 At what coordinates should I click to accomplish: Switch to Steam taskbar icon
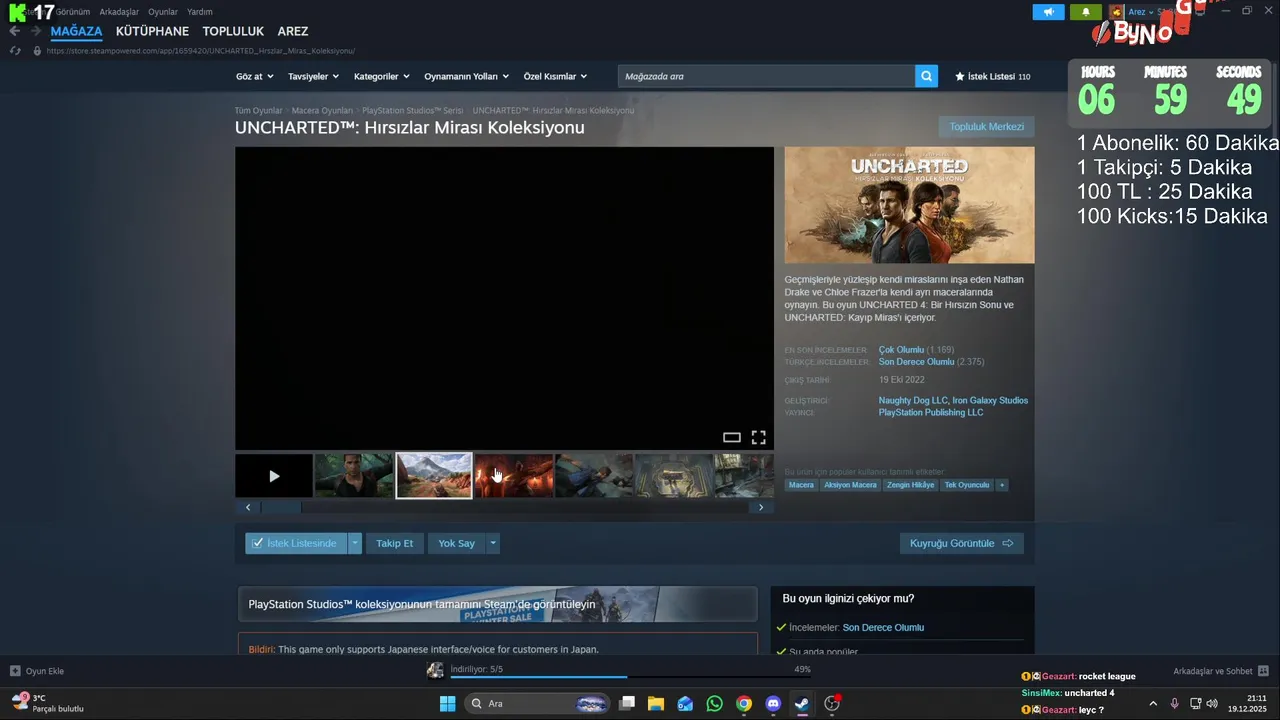(802, 704)
